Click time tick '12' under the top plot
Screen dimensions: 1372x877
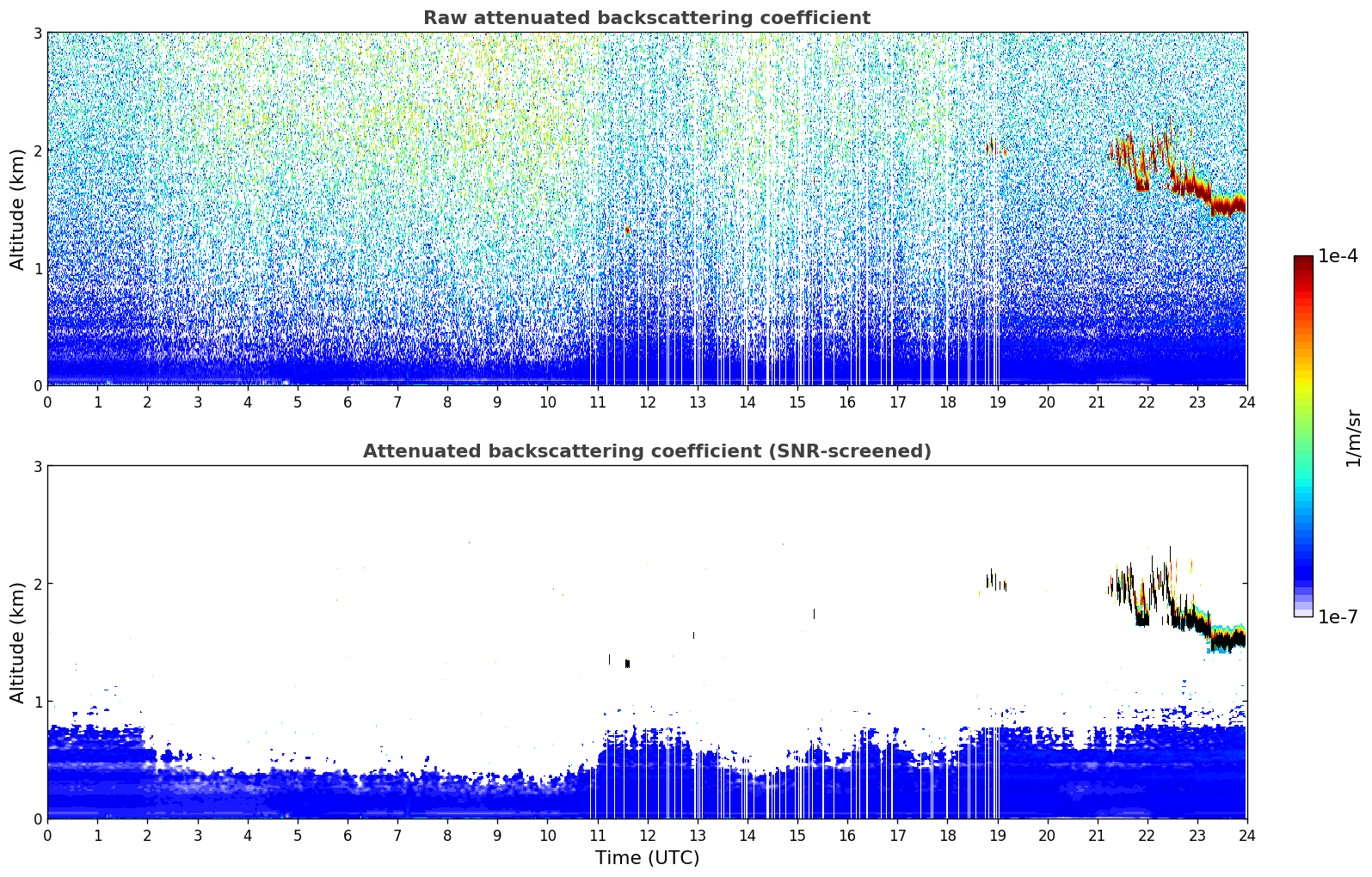[x=648, y=402]
